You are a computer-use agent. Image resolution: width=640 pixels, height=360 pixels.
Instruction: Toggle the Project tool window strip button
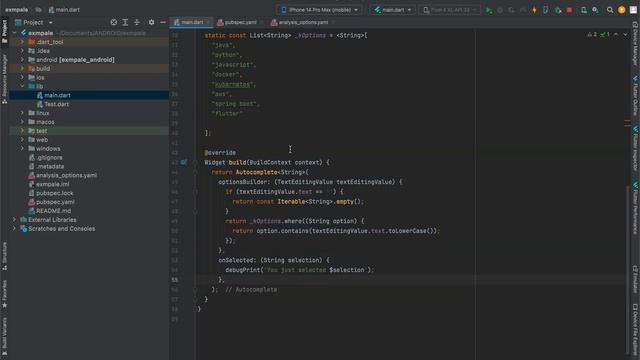[x=4, y=31]
